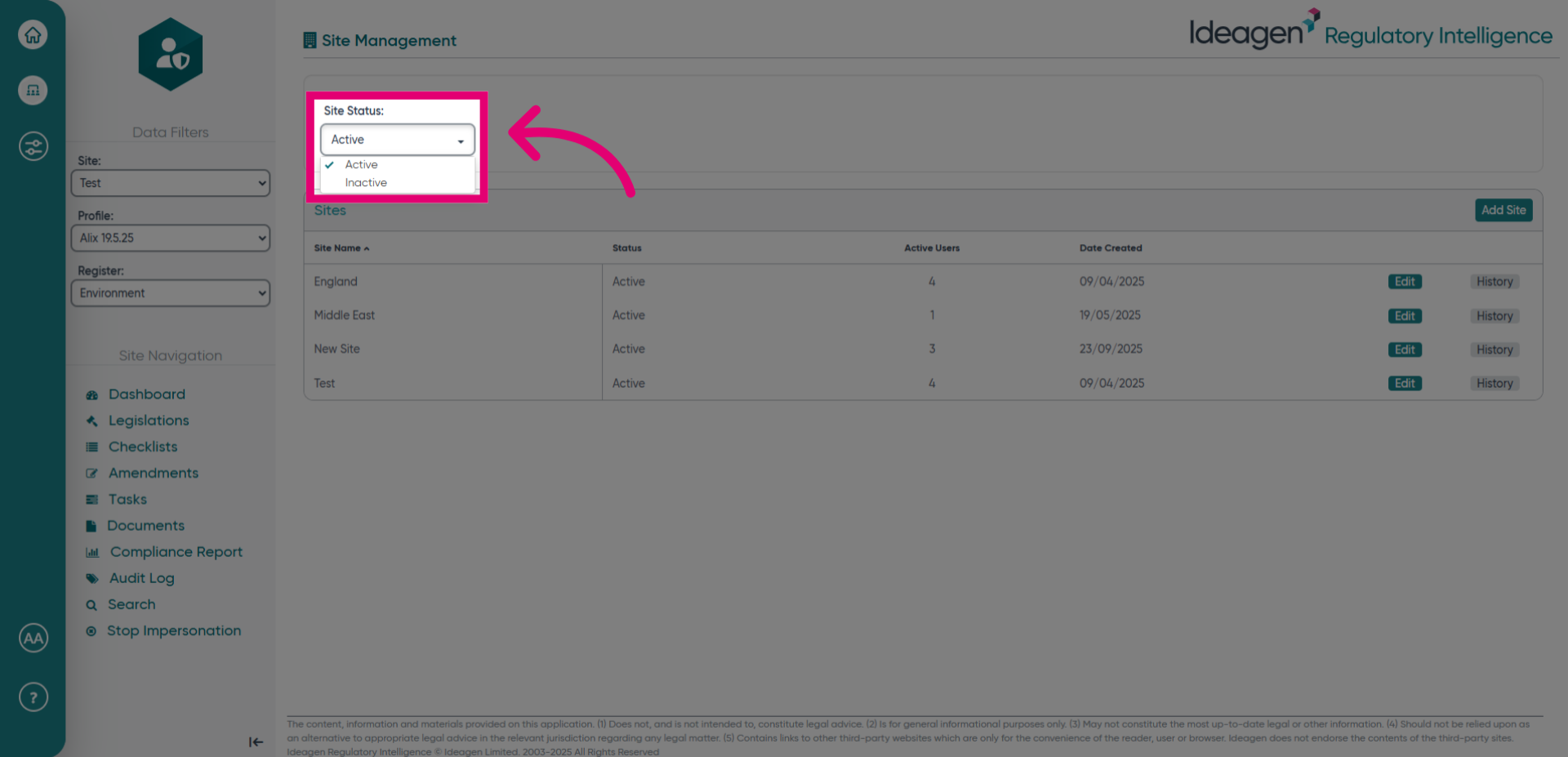
Task: Click the 19/05/2025 date cell
Action: 1110,315
